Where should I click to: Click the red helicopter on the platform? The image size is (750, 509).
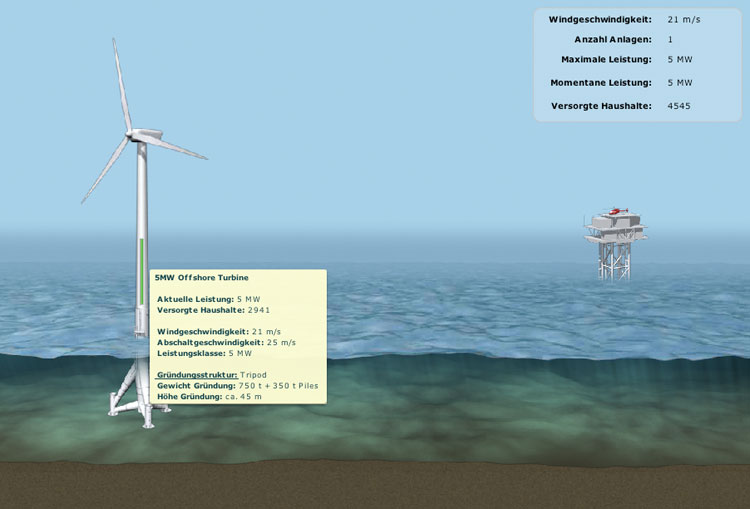point(618,211)
